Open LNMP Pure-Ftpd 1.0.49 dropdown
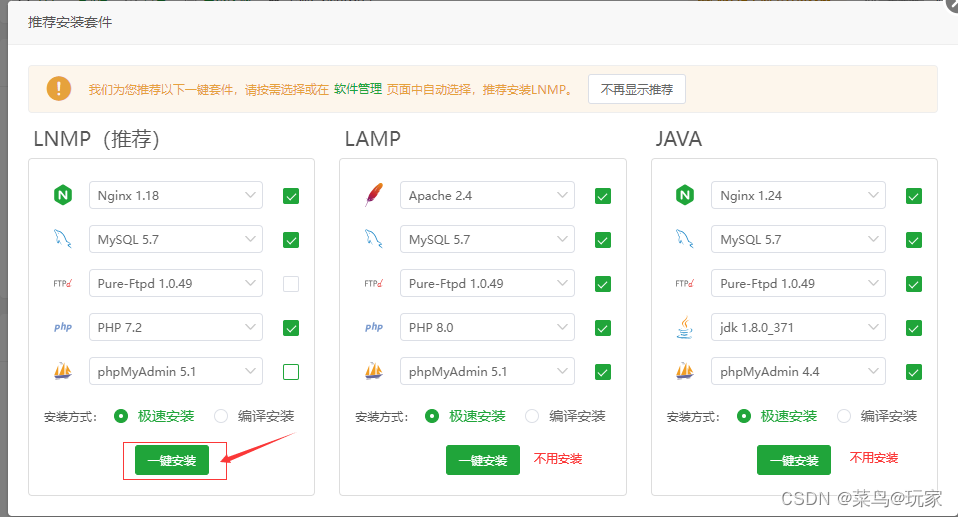This screenshot has height=517, width=958. coord(176,284)
